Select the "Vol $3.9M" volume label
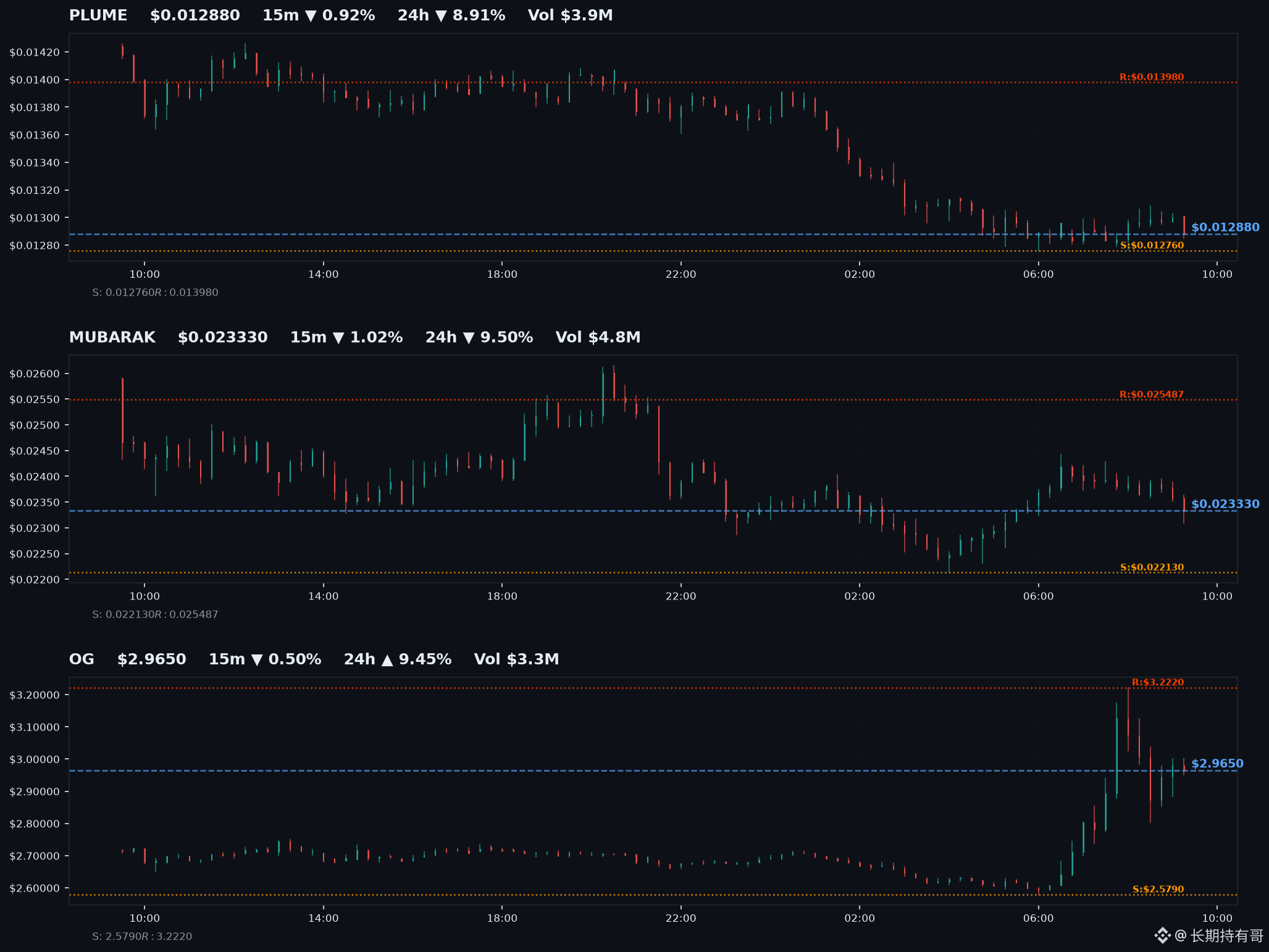 571,15
